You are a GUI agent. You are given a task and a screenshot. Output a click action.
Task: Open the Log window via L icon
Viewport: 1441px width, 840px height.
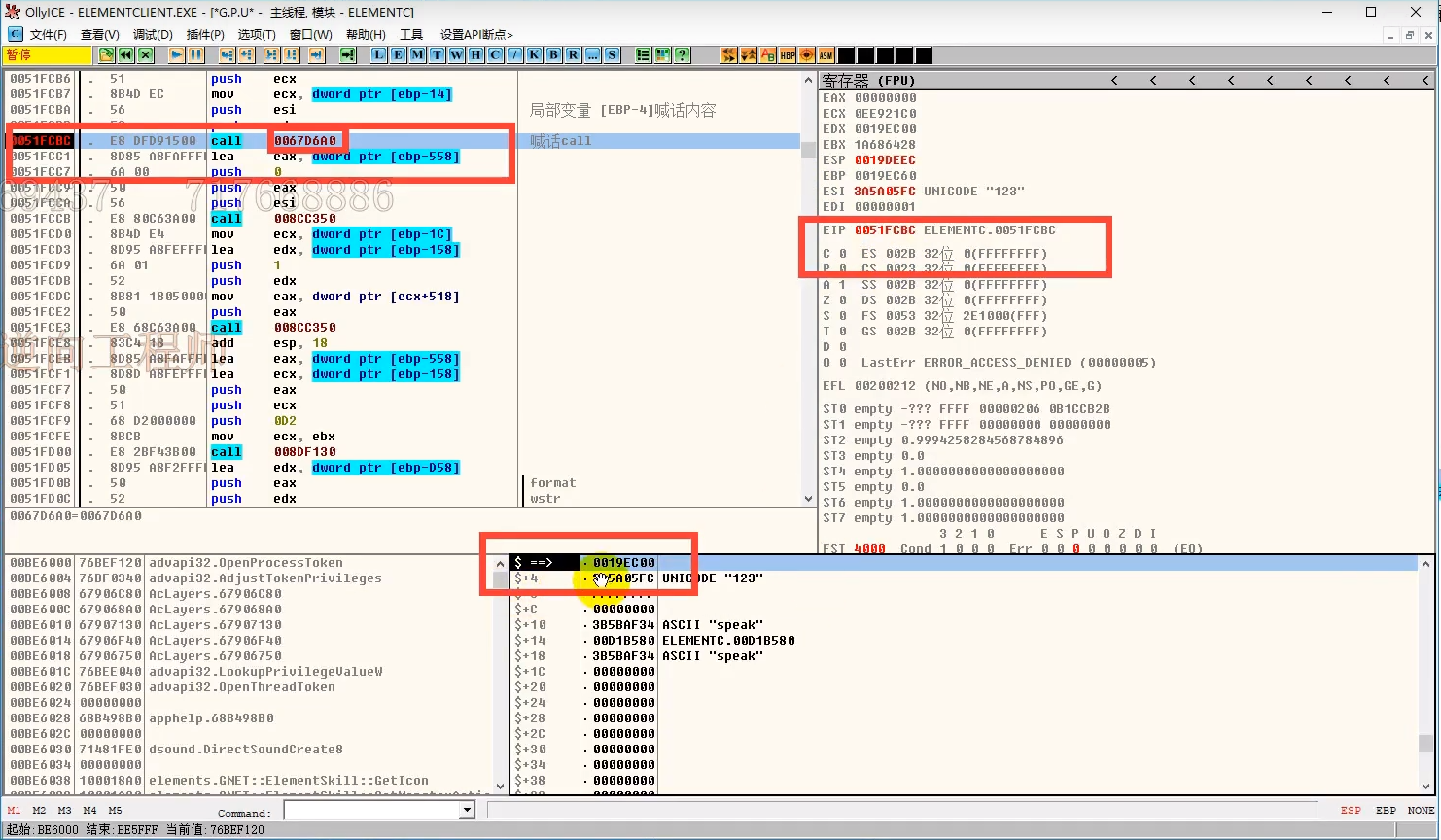[378, 55]
